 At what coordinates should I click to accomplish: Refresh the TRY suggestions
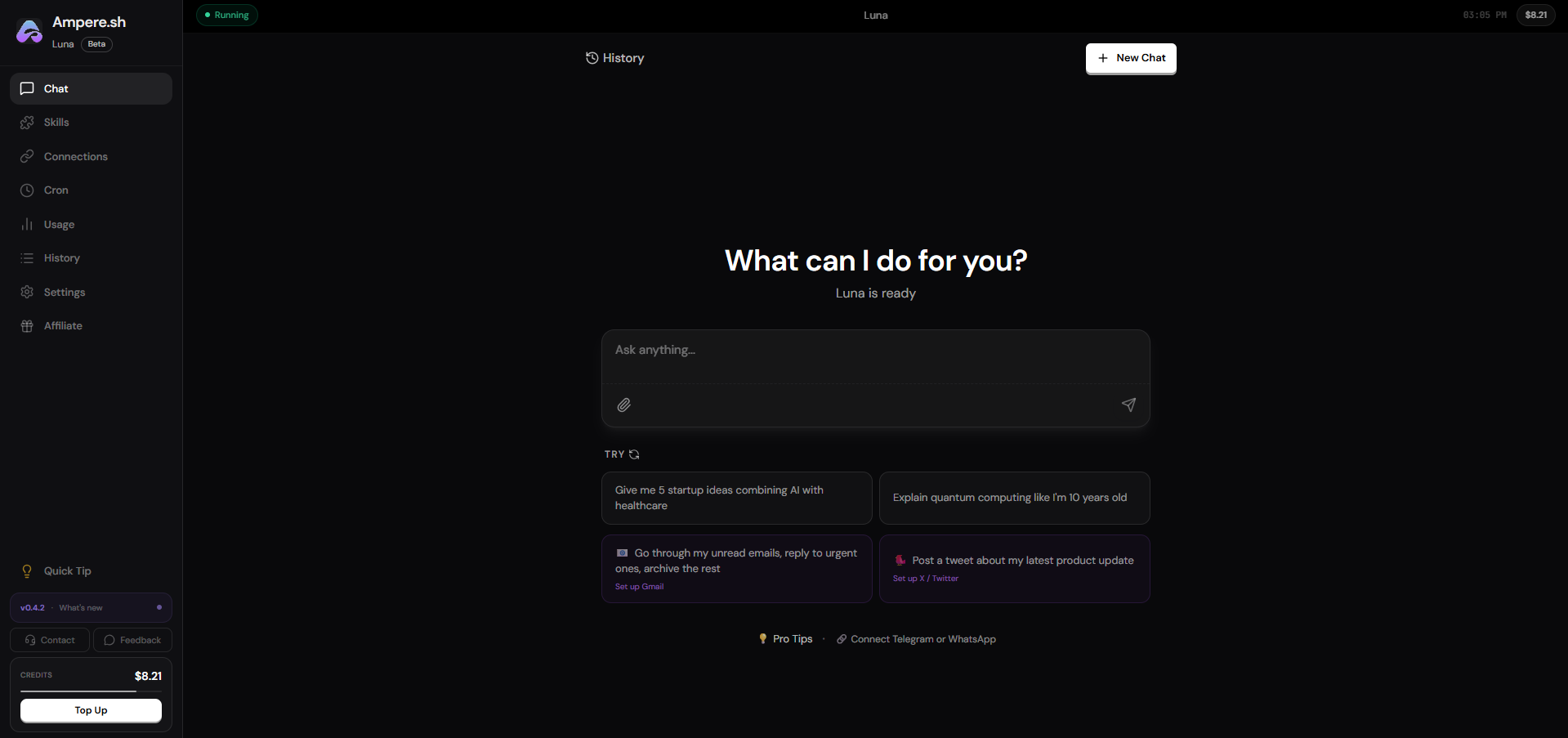[635, 454]
